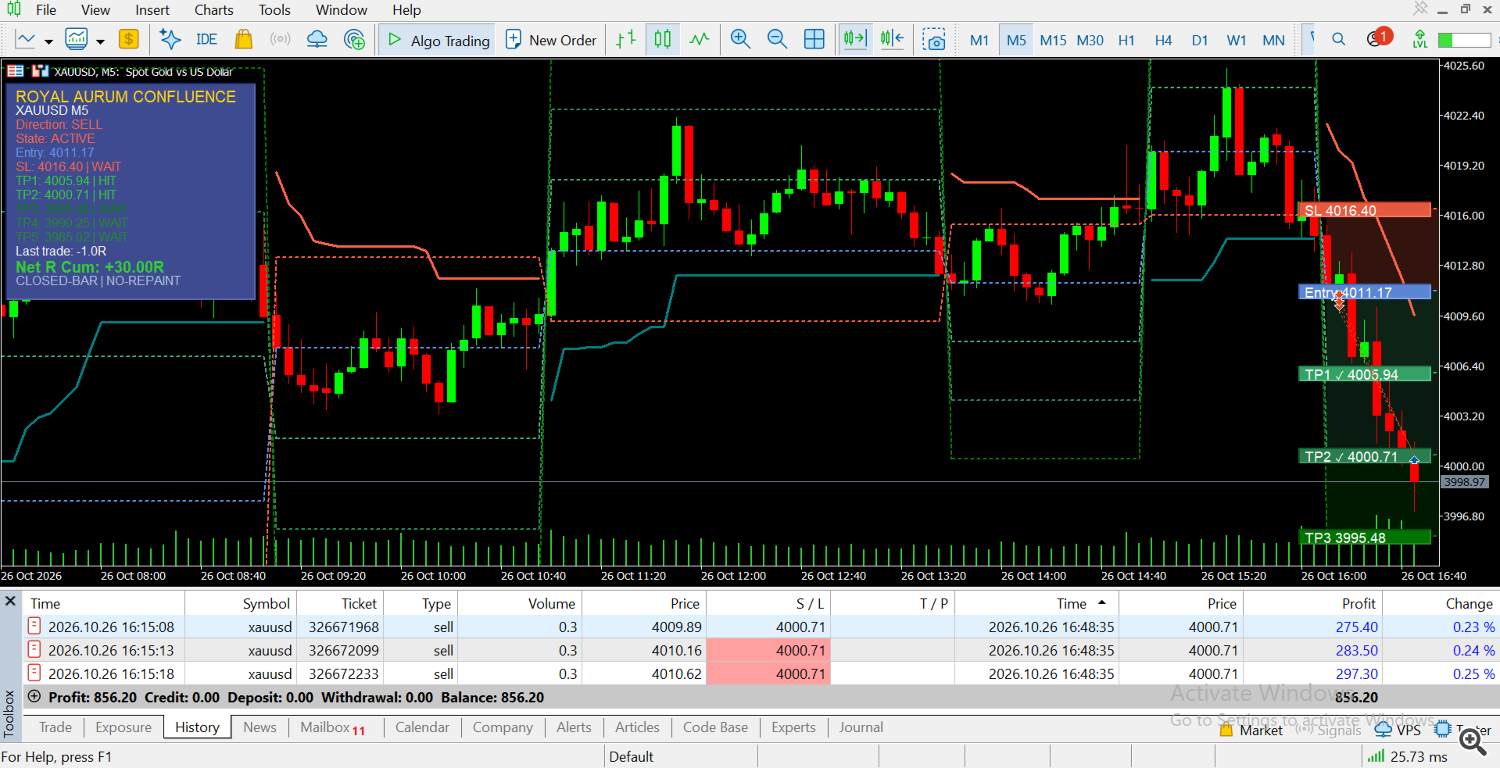The width and height of the screenshot is (1500, 768).
Task: Toggle the Algo Trading button
Action: (437, 40)
